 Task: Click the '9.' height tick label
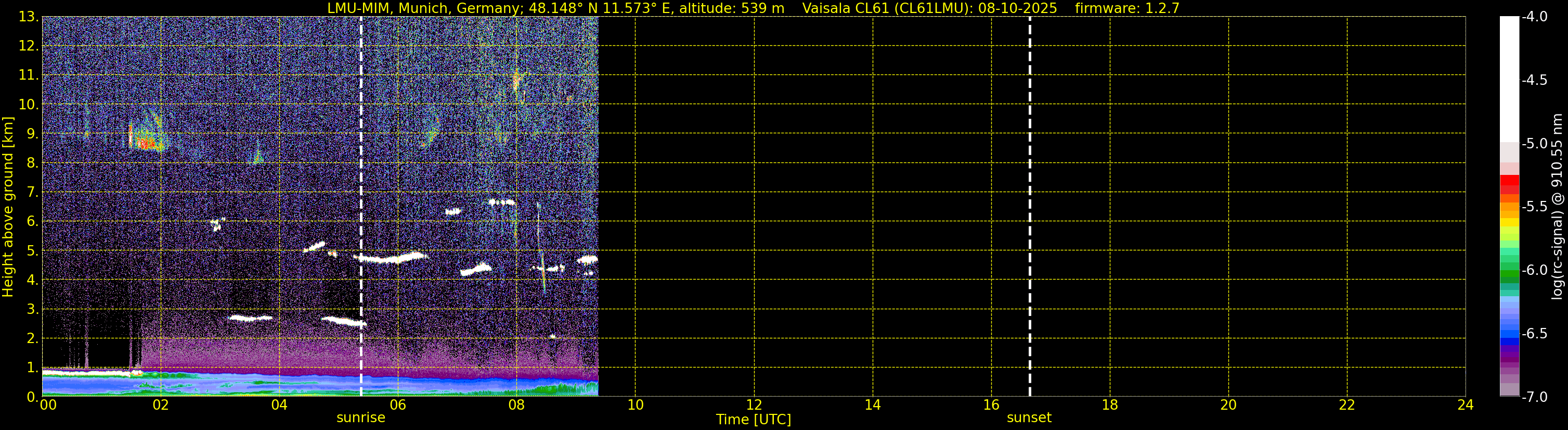[32, 133]
